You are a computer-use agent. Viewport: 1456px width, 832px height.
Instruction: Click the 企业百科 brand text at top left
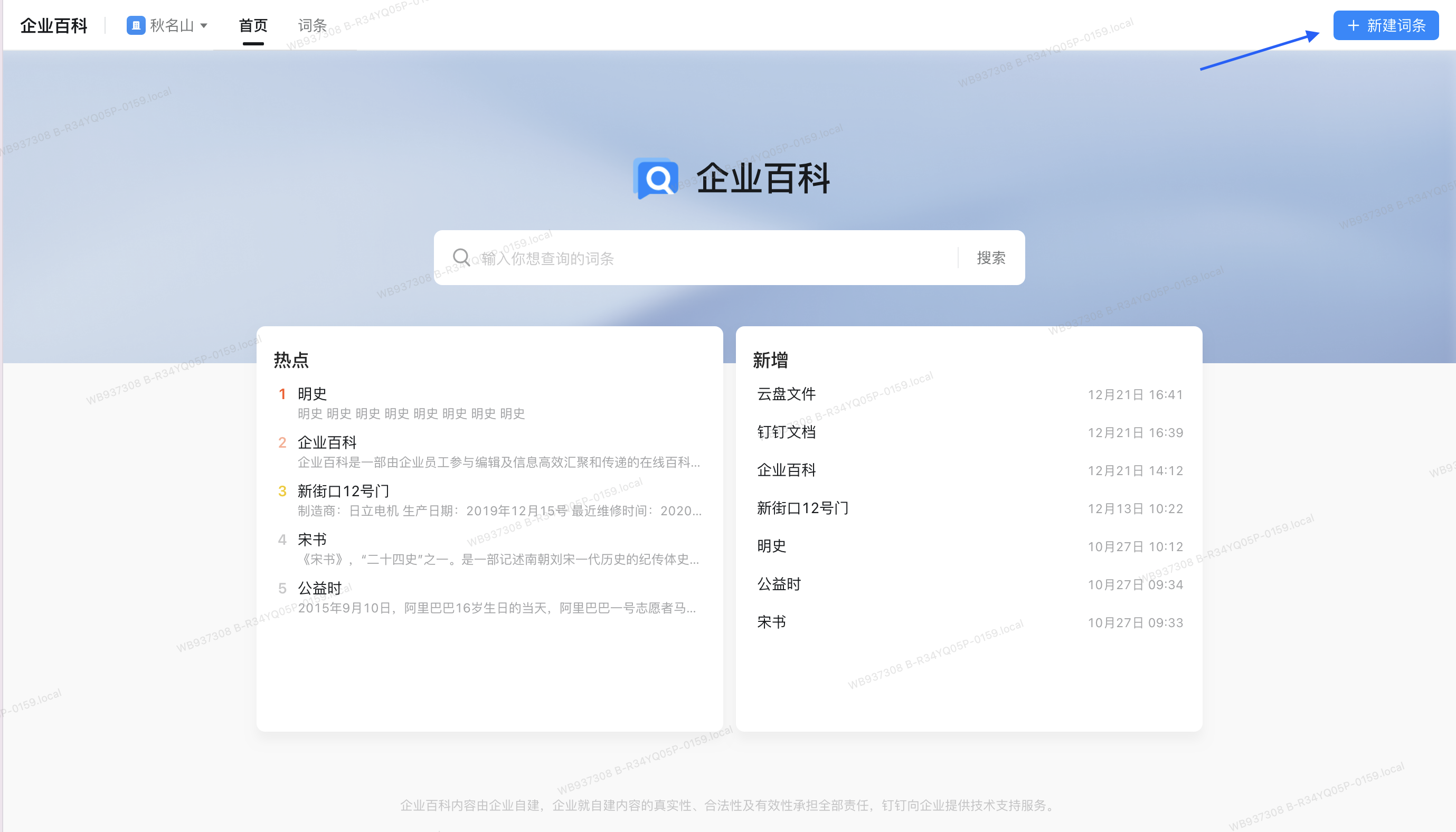[x=53, y=25]
